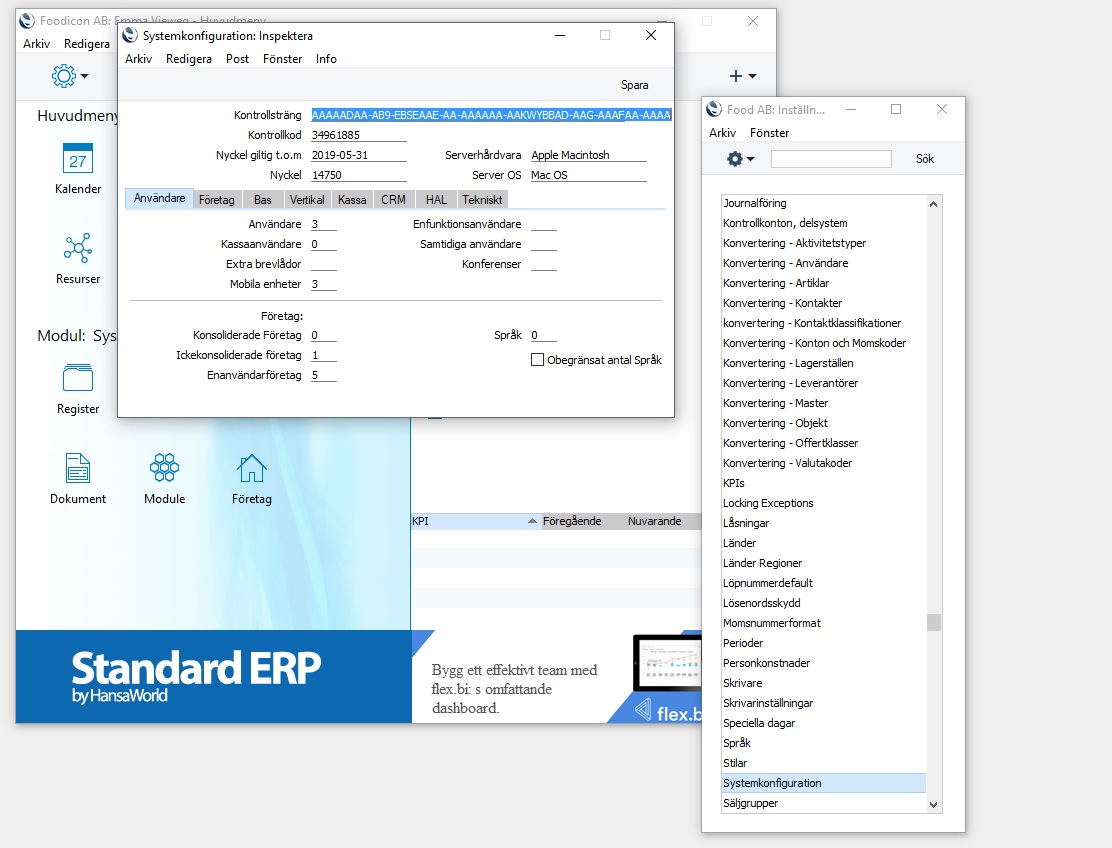The height and width of the screenshot is (848, 1112).
Task: Open Redigera menu in Systemkonfiguration window
Action: point(189,59)
